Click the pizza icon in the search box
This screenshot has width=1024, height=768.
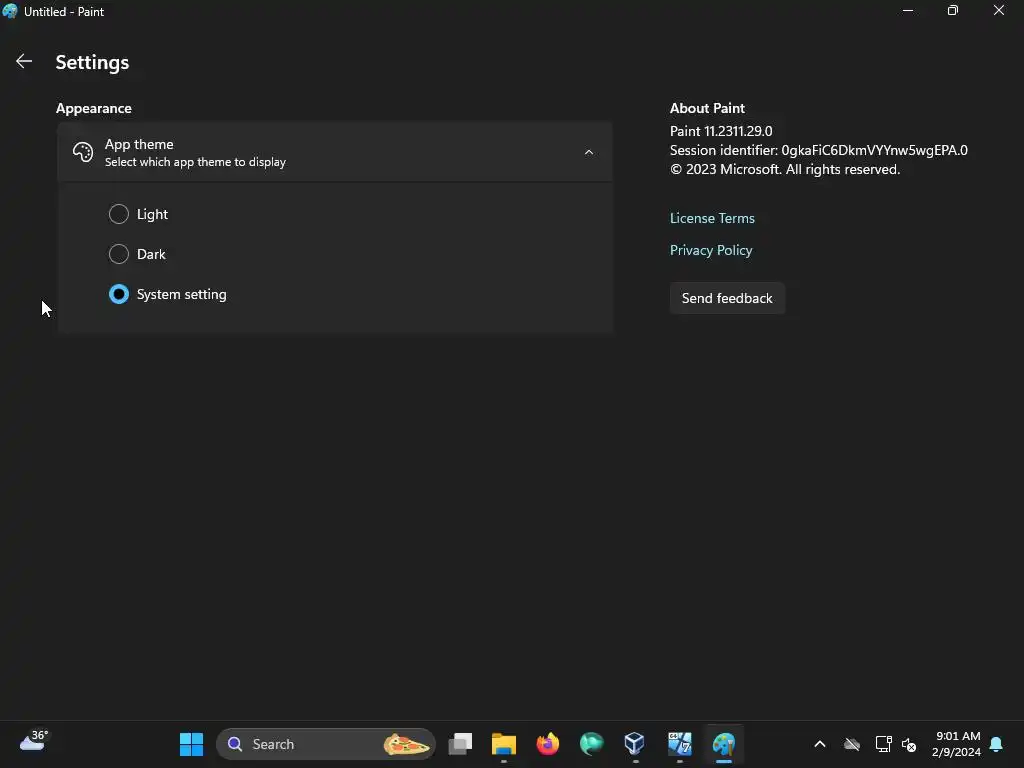(406, 744)
